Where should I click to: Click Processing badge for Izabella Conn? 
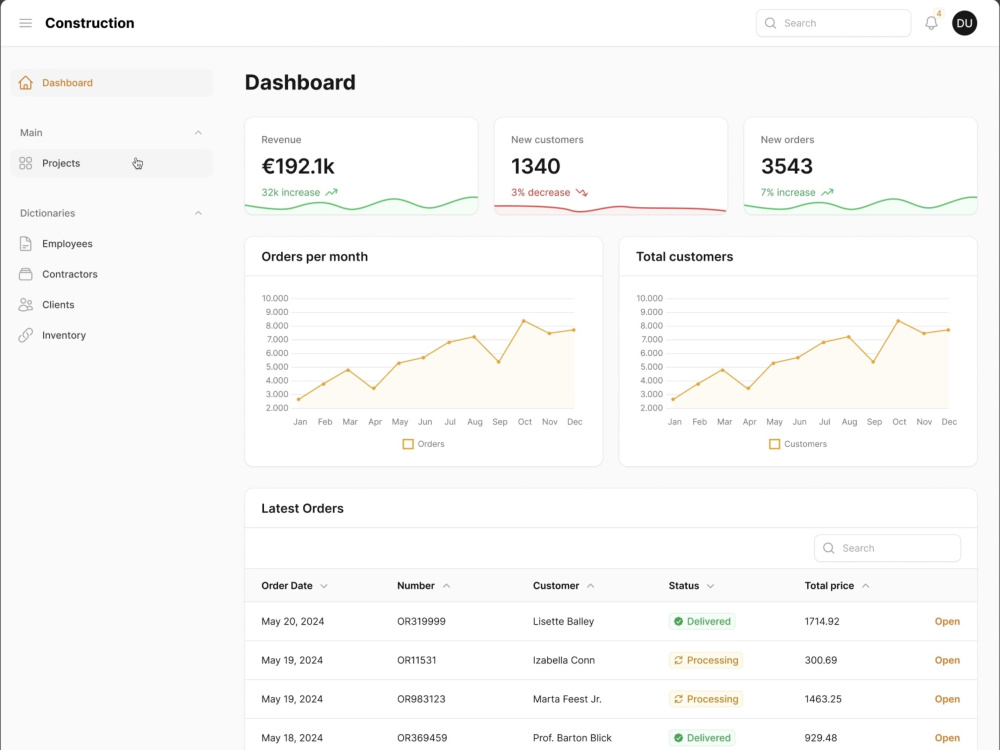(706, 660)
